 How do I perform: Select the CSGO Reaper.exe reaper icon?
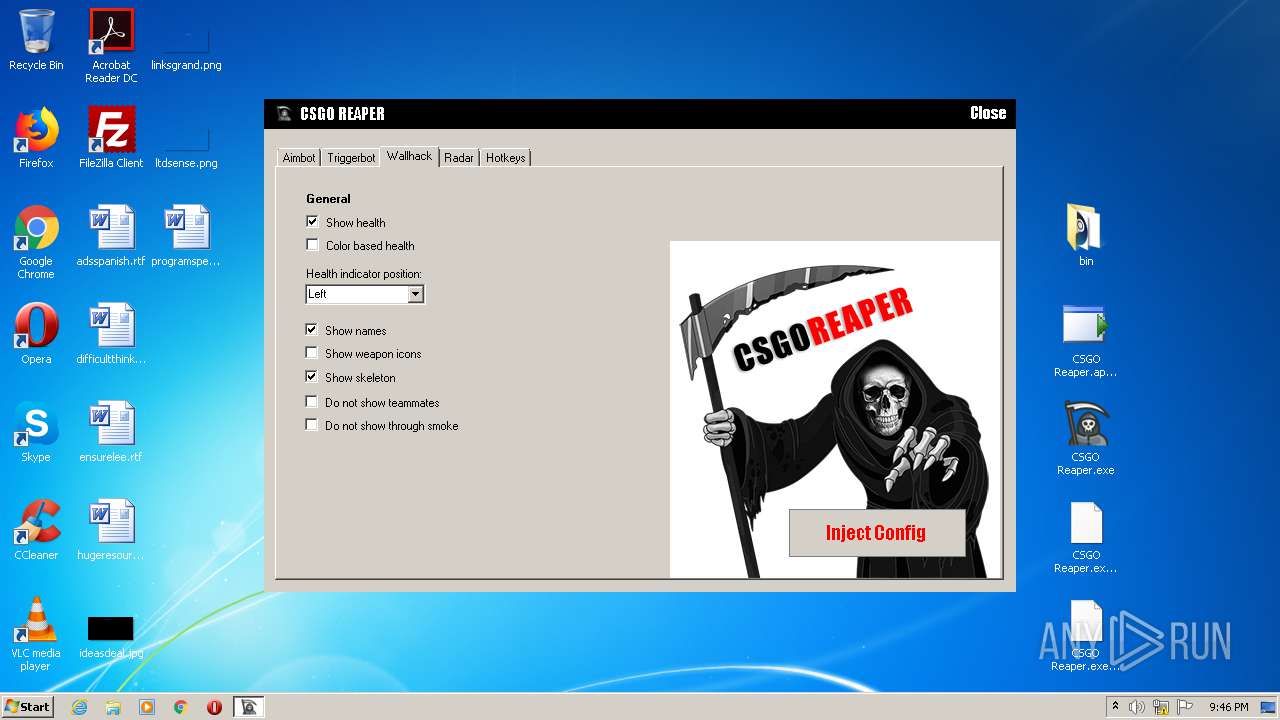pos(1086,438)
